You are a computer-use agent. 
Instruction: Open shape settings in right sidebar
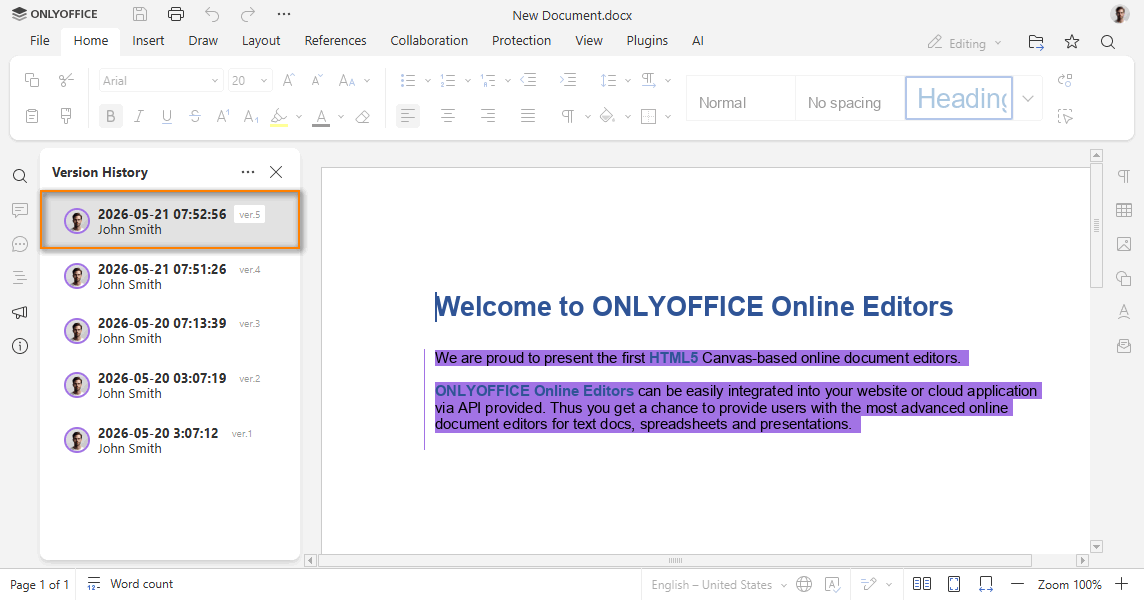pyautogui.click(x=1124, y=278)
